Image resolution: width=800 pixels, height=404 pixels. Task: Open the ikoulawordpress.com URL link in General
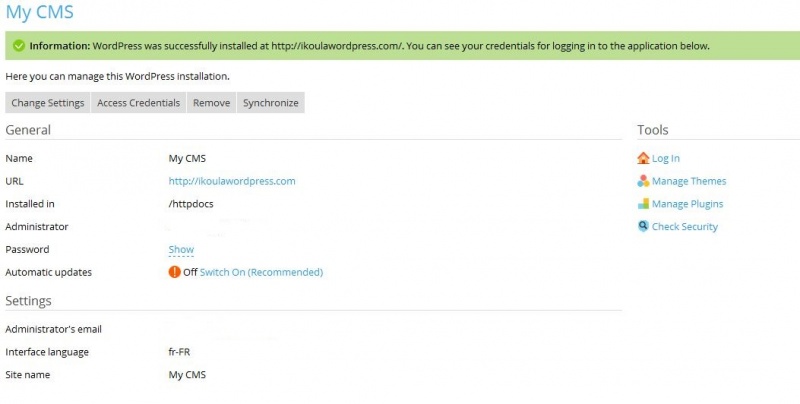[232, 181]
